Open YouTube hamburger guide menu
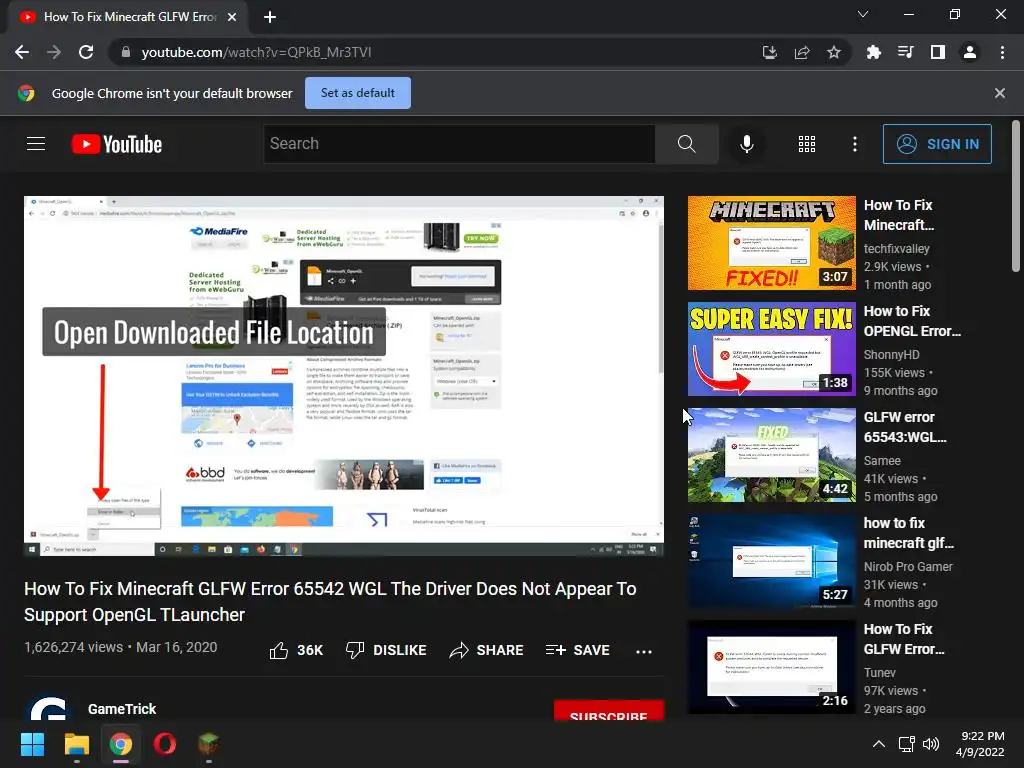Viewport: 1024px width, 768px height. 36,144
